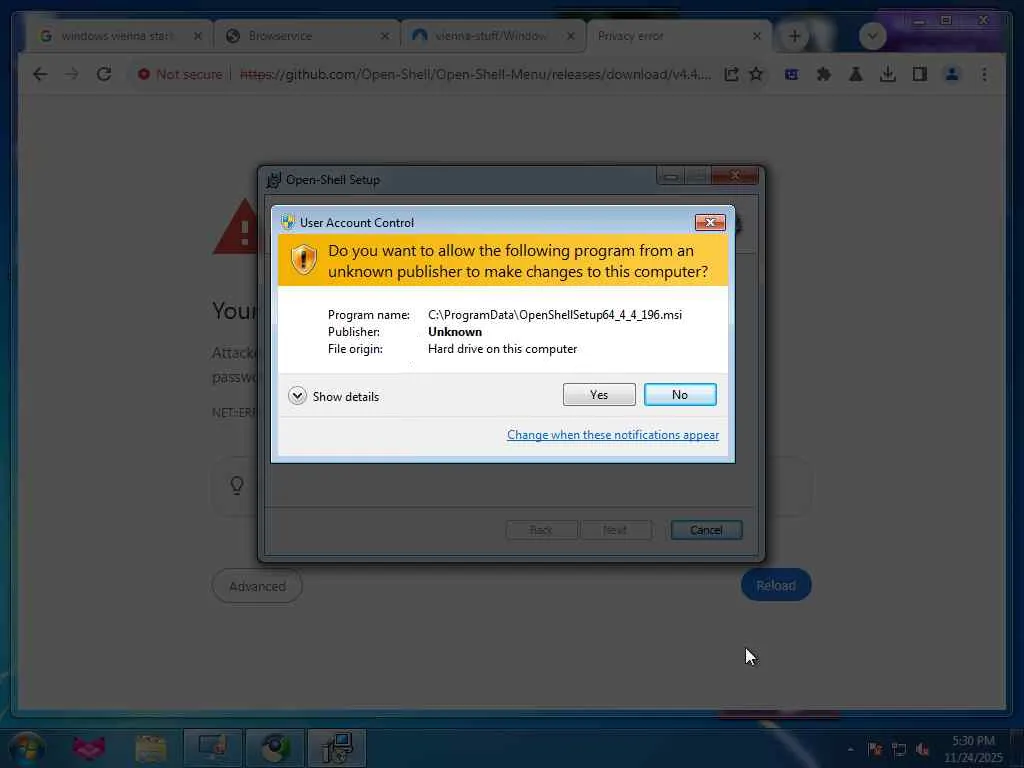Open Change when these notifications appear link

tap(613, 435)
